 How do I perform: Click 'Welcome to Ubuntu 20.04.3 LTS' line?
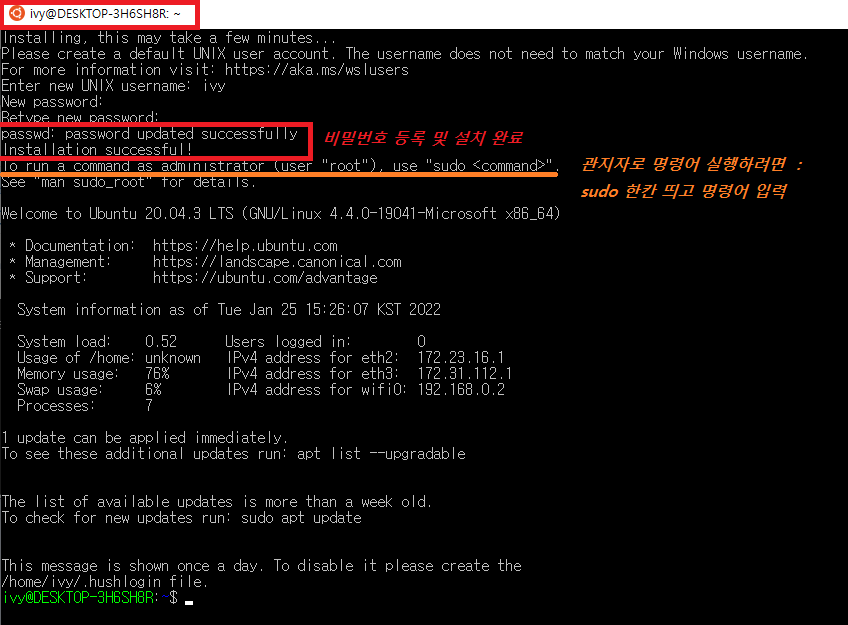coord(280,214)
